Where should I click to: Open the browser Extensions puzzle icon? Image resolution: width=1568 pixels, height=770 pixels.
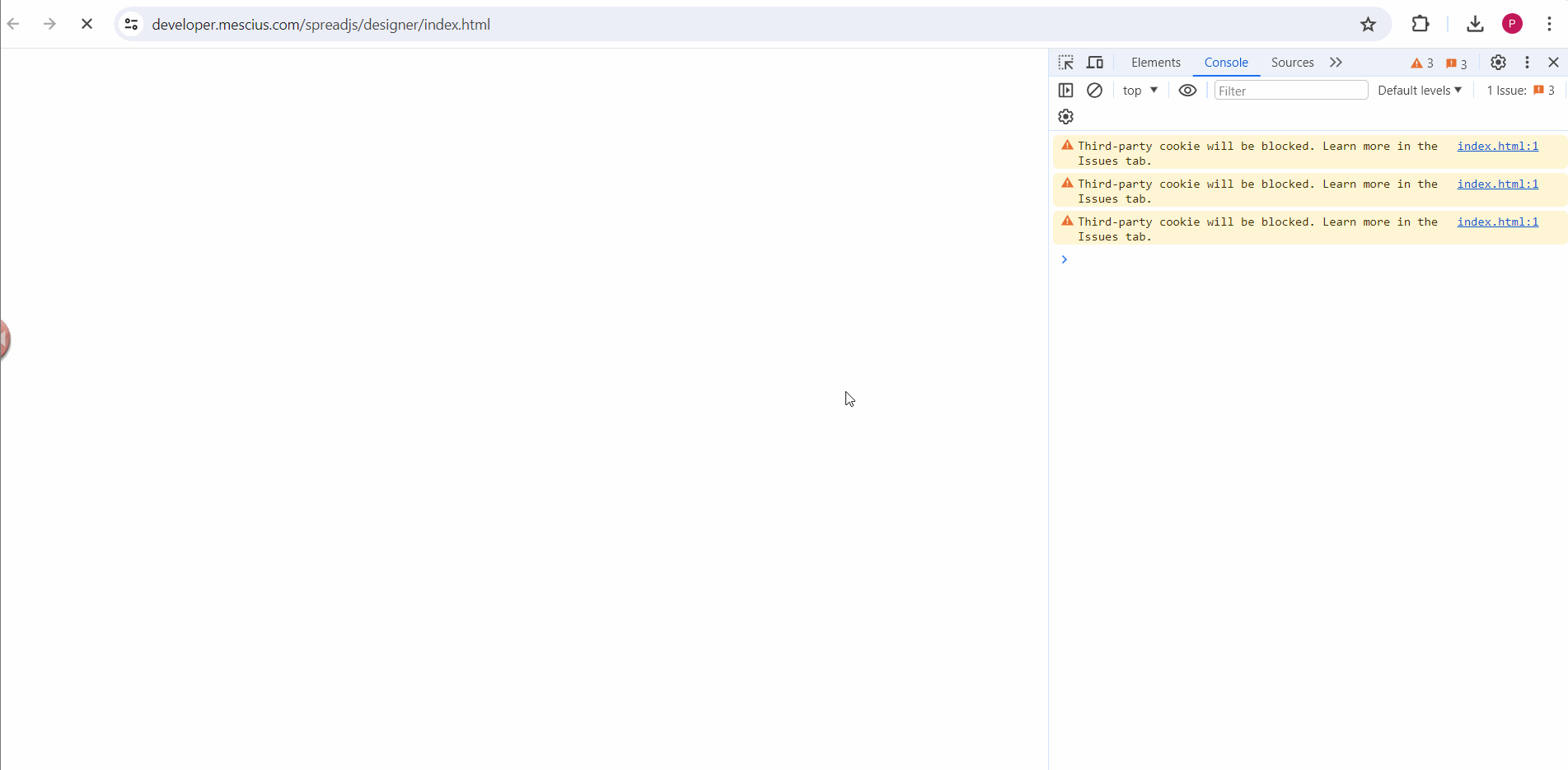pos(1421,24)
